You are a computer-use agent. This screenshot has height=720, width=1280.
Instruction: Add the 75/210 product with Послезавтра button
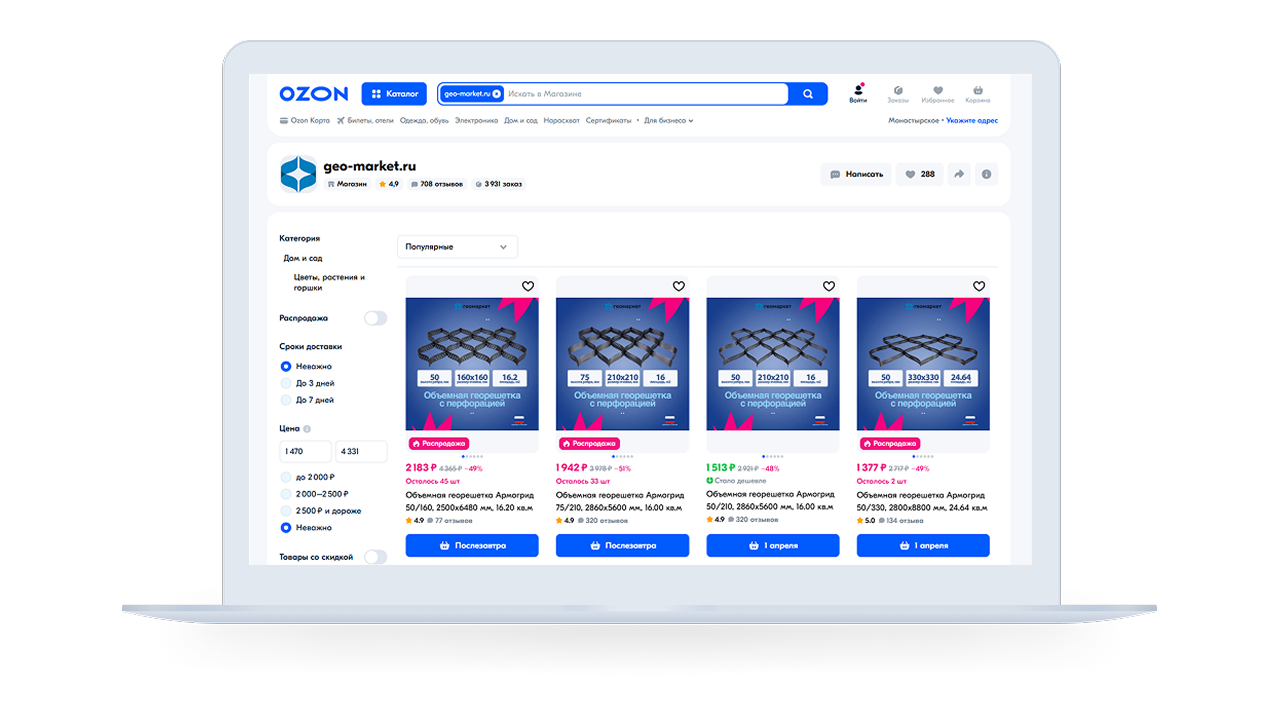622,546
